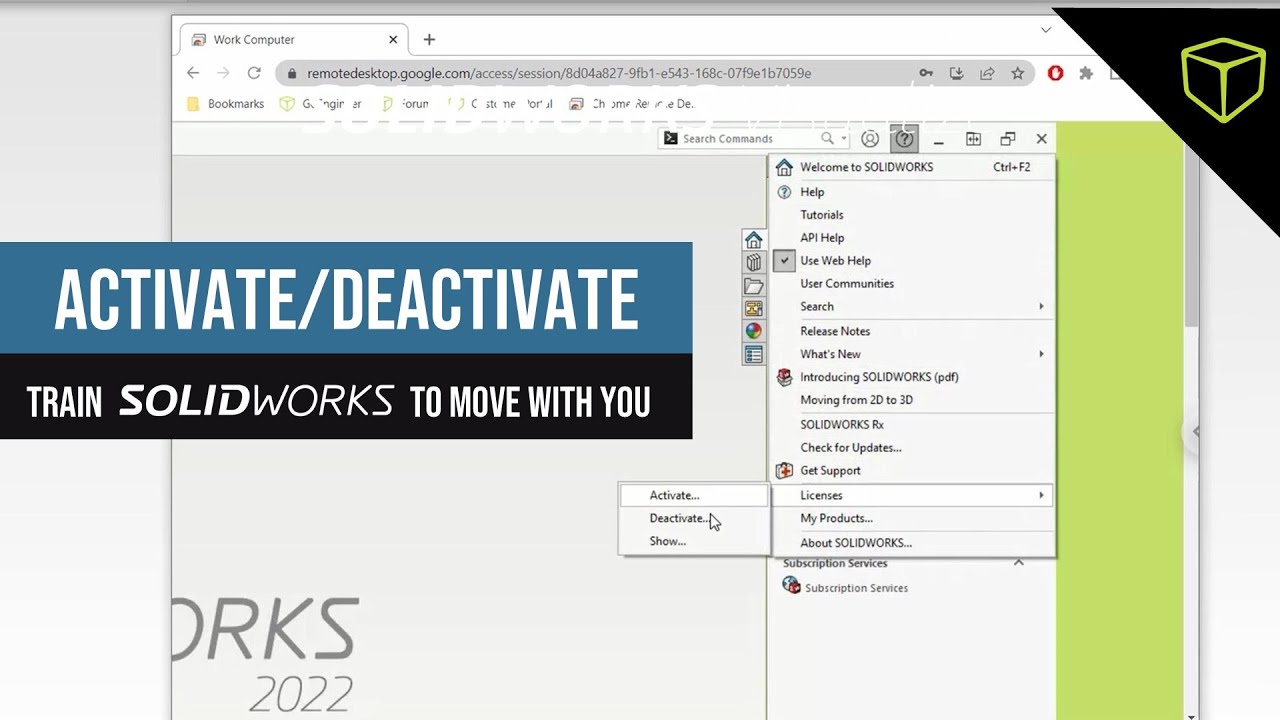Open Appearances color ball tab in task pane
This screenshot has width=1280, height=720.
click(x=753, y=331)
